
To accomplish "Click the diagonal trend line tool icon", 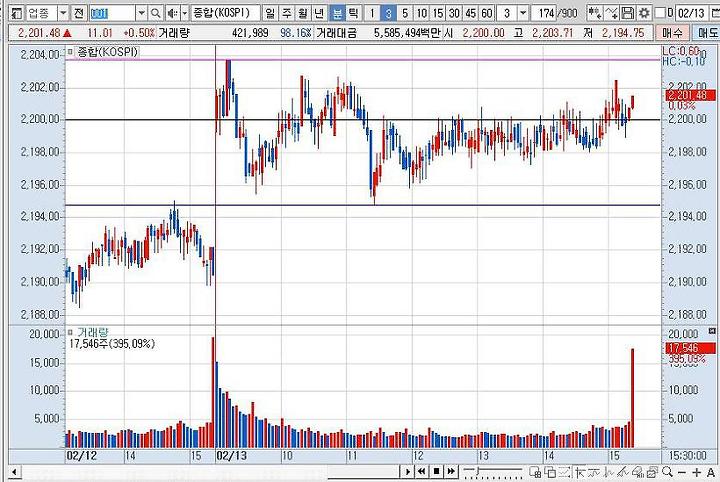I will 623,471.
